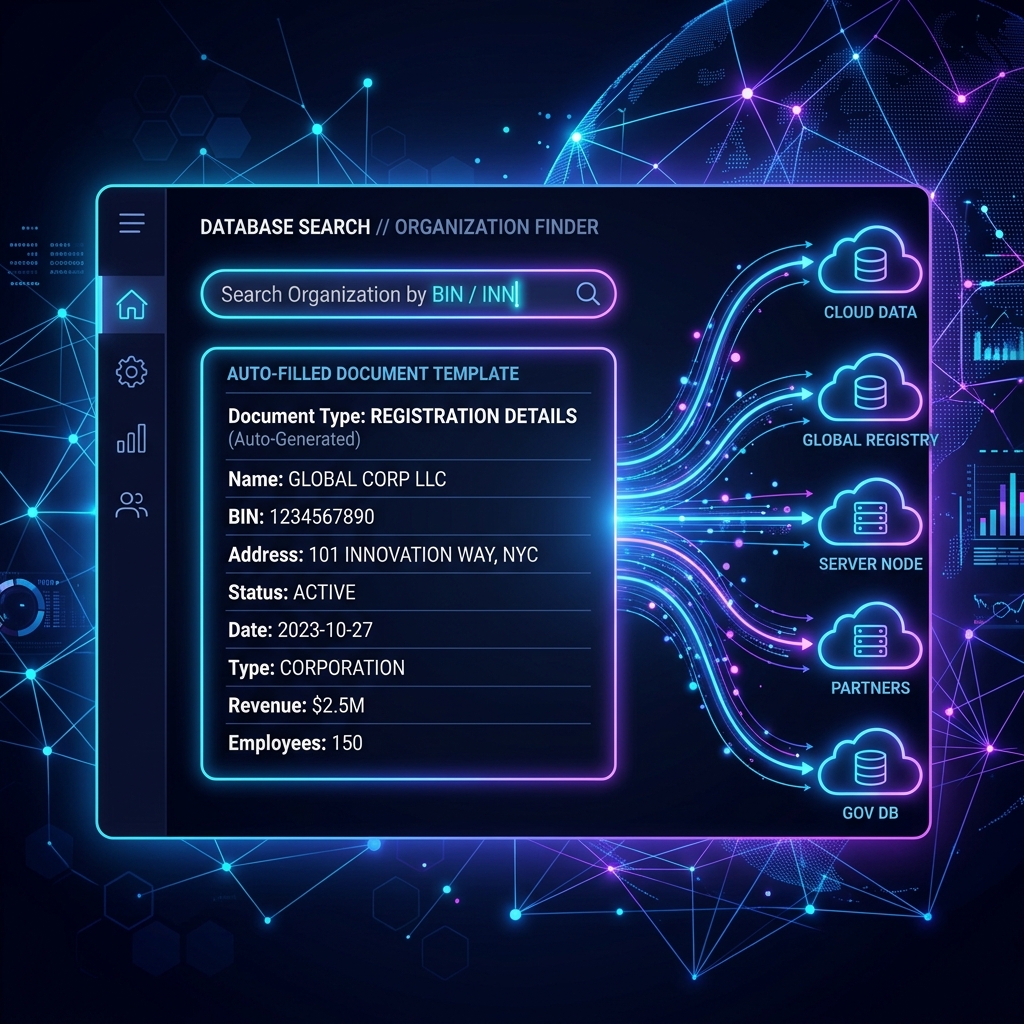Click the GOV DB label
This screenshot has width=1024, height=1024.
[x=870, y=813]
